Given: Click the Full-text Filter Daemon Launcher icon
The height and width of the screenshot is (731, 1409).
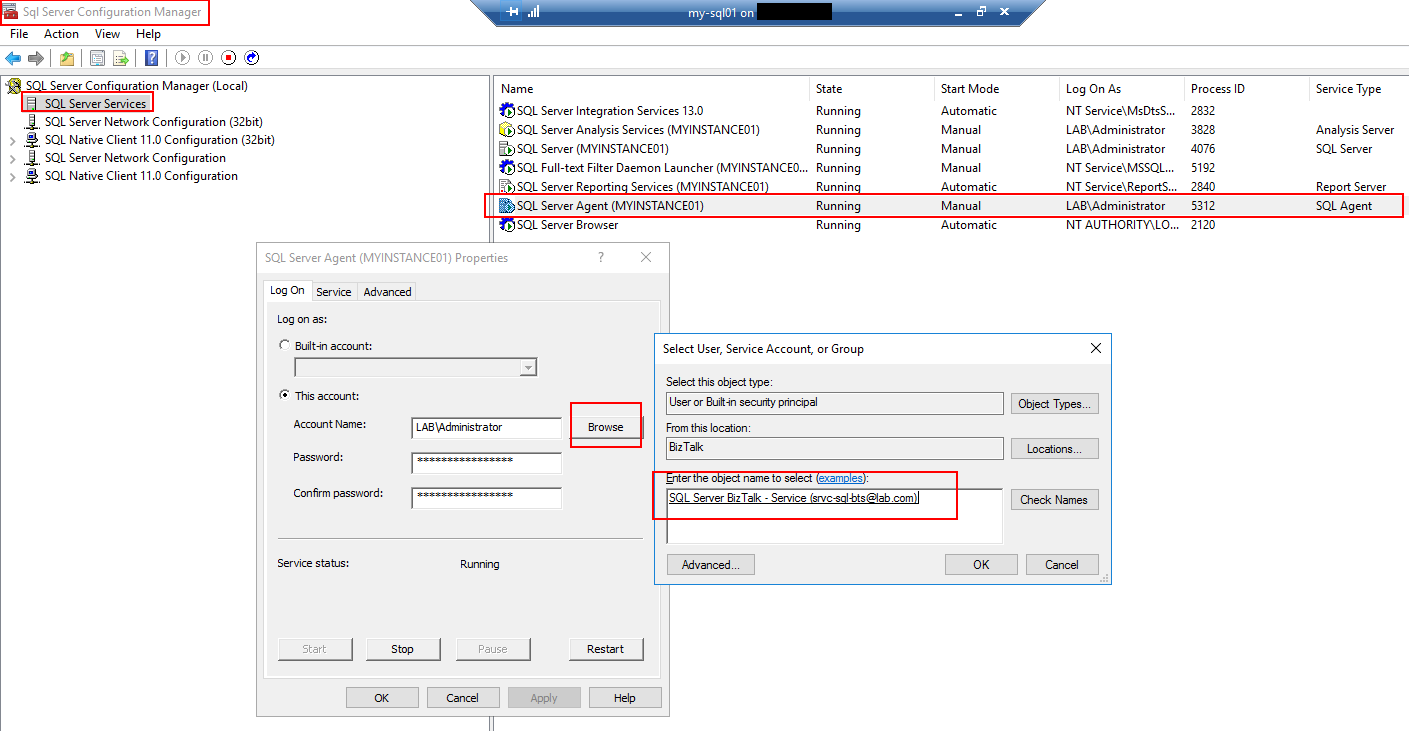Looking at the screenshot, I should tap(507, 168).
